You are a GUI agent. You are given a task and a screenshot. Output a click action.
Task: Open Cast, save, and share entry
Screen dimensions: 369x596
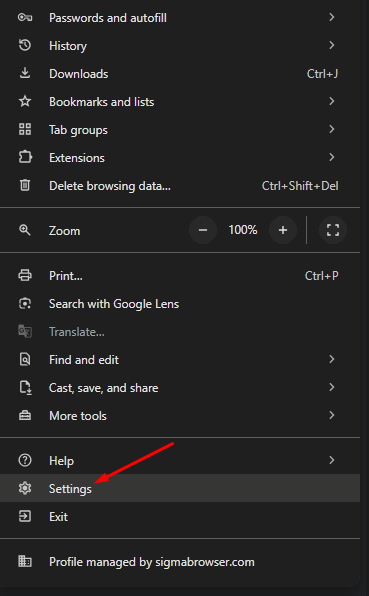tap(180, 388)
